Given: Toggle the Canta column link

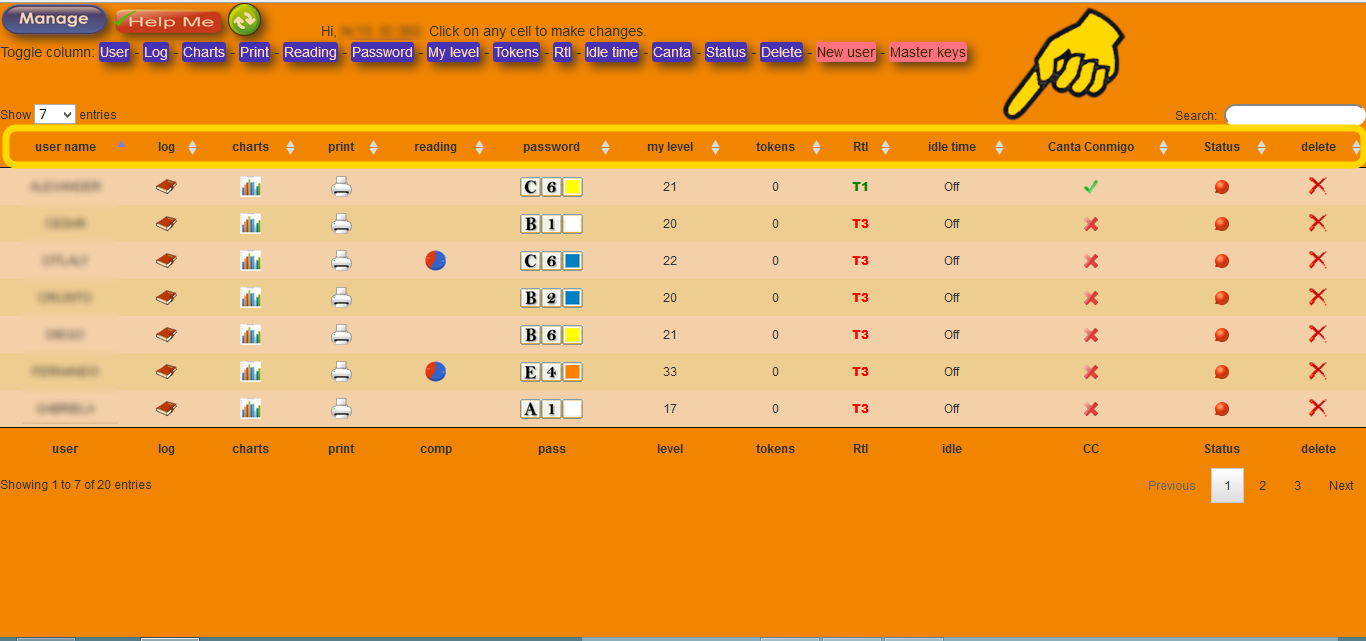Looking at the screenshot, I should point(672,52).
